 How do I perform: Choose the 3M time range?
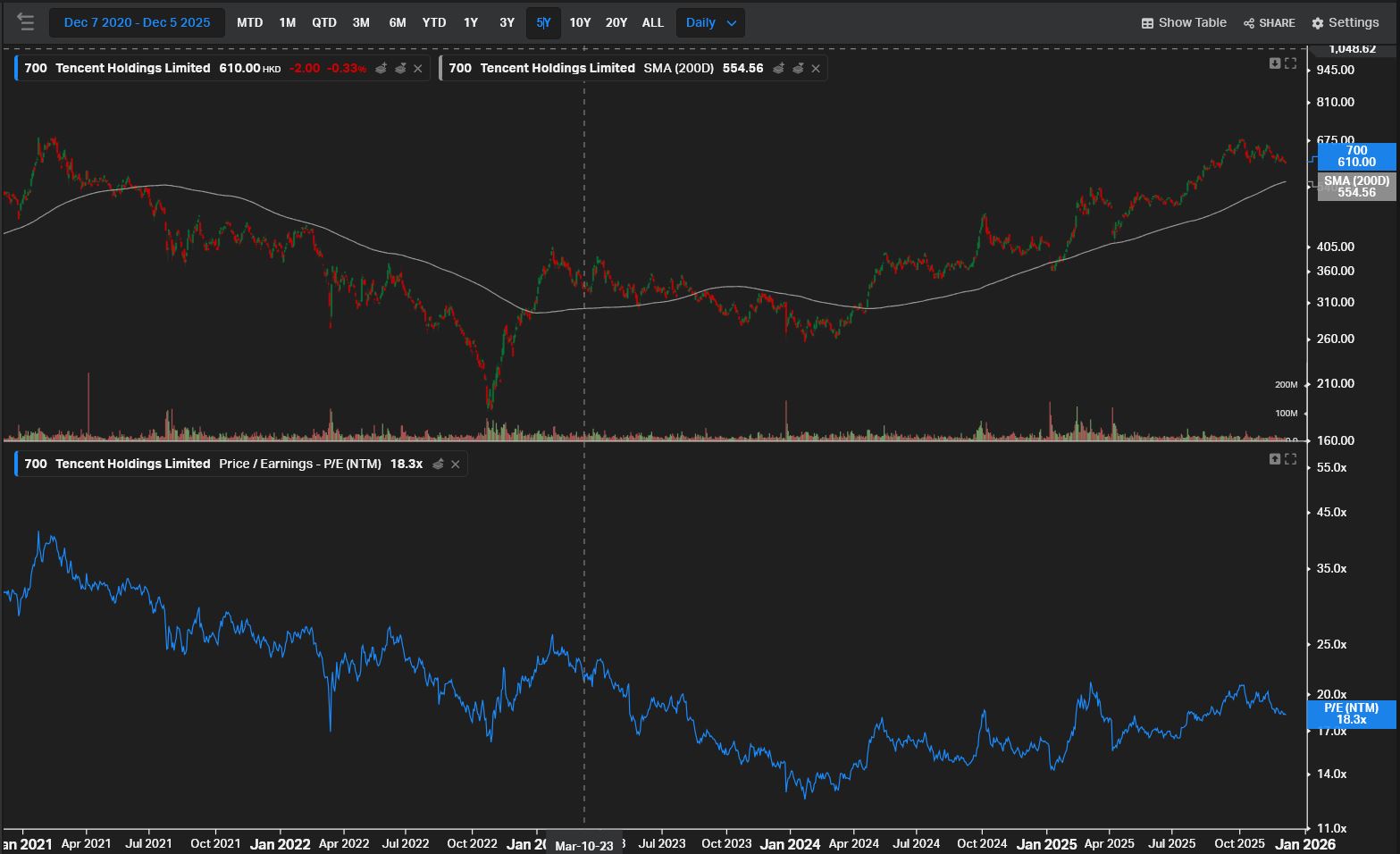tap(361, 22)
